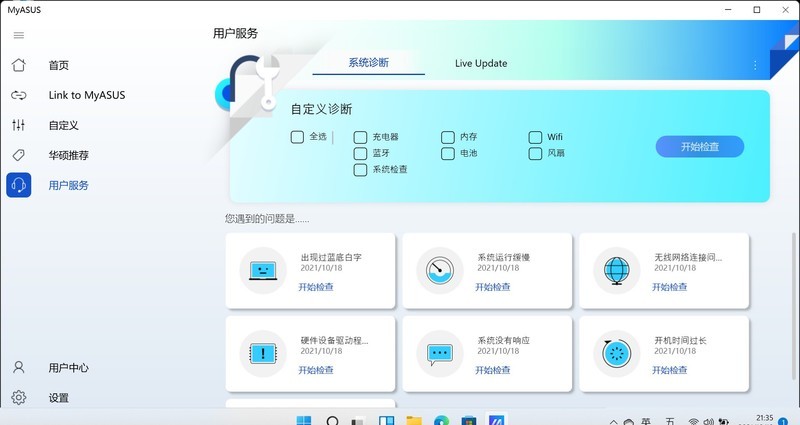
Task: Open the taskbar clock showing 21:35
Action: coord(764,420)
